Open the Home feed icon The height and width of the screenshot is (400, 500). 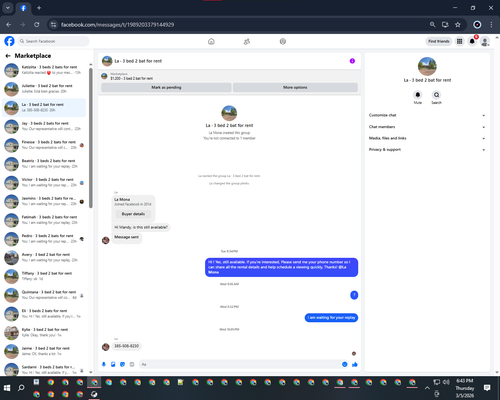pos(211,41)
